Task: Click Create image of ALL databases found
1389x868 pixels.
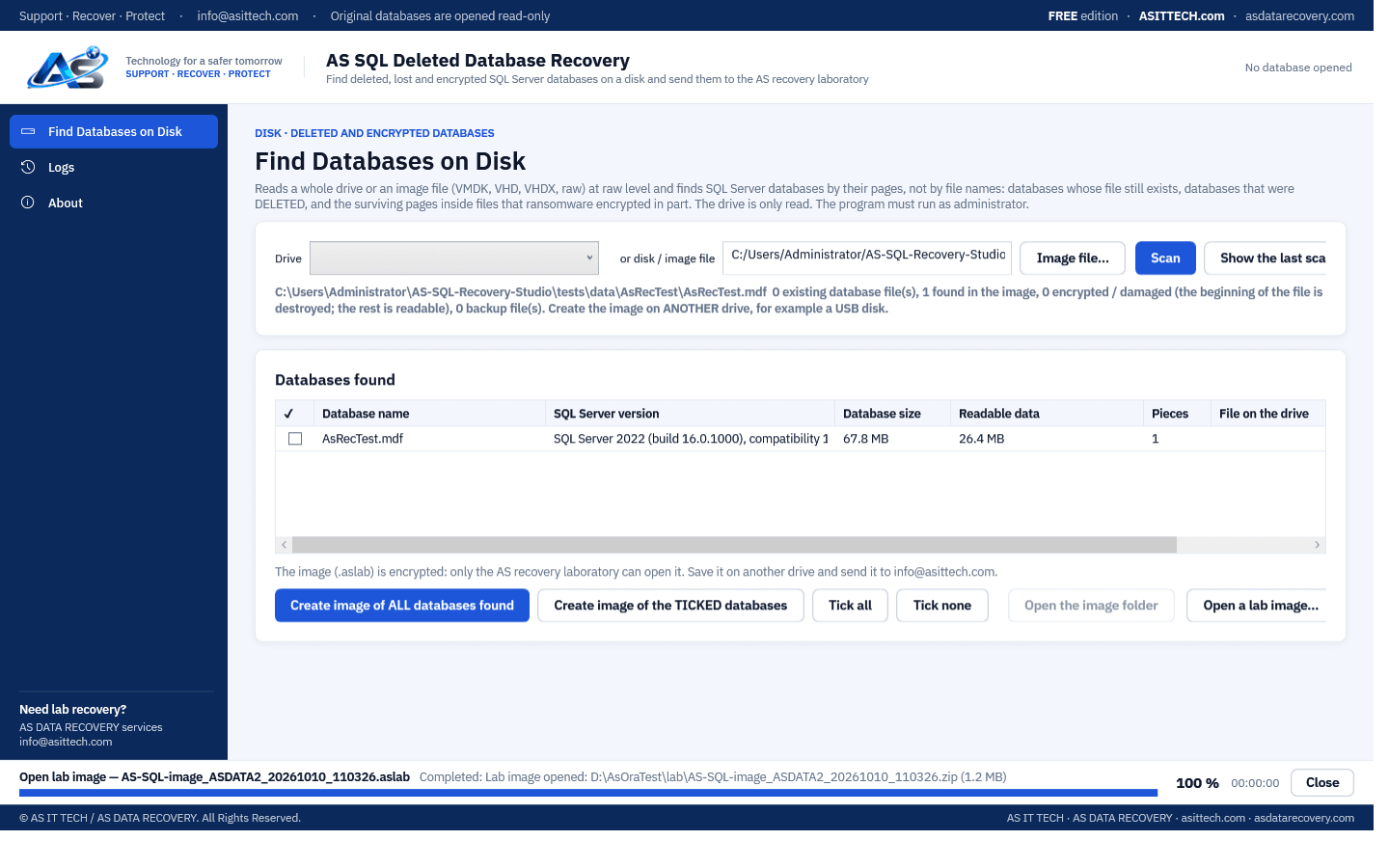Action: (x=402, y=606)
